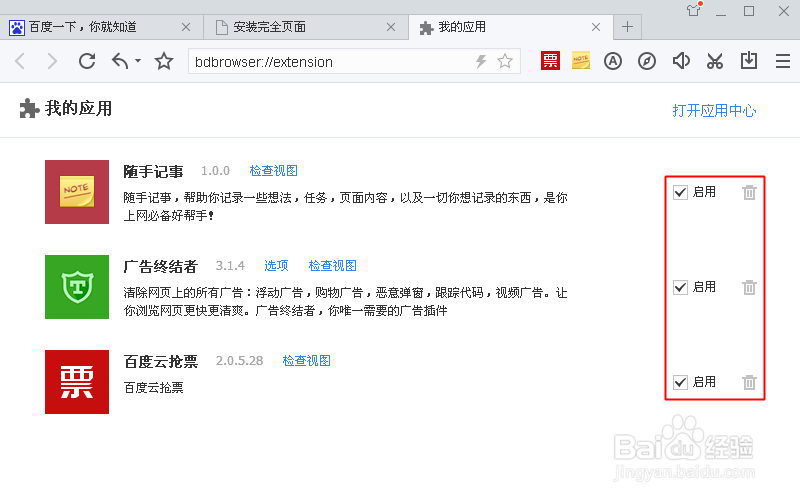Click 检查视图 link for 随手记事

273,170
